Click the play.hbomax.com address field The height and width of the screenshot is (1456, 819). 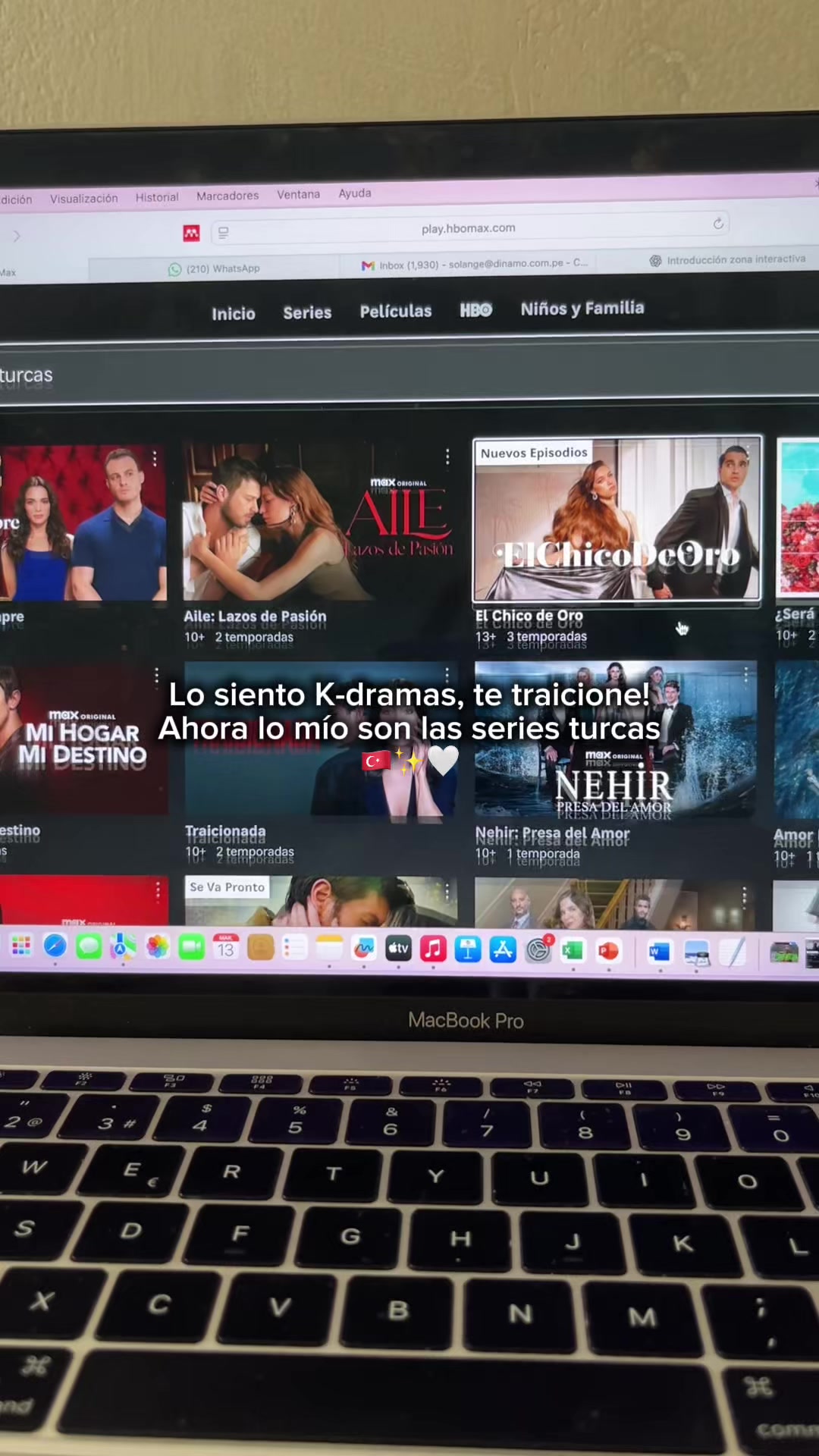pos(470,228)
